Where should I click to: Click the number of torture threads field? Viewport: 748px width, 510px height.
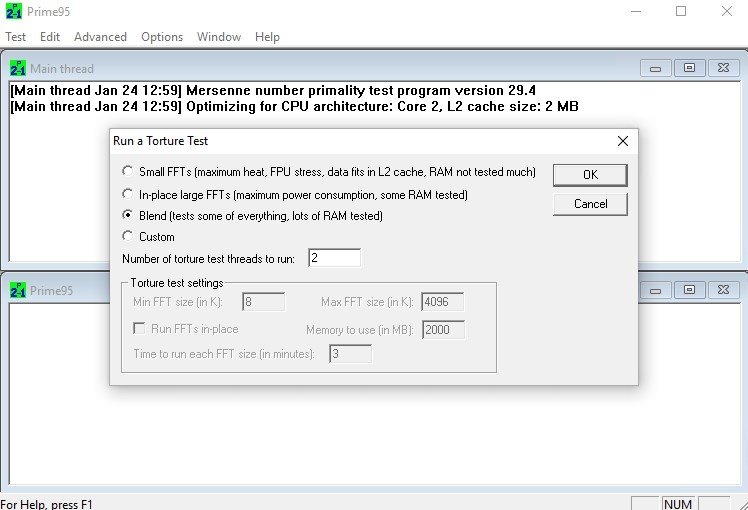tap(334, 258)
